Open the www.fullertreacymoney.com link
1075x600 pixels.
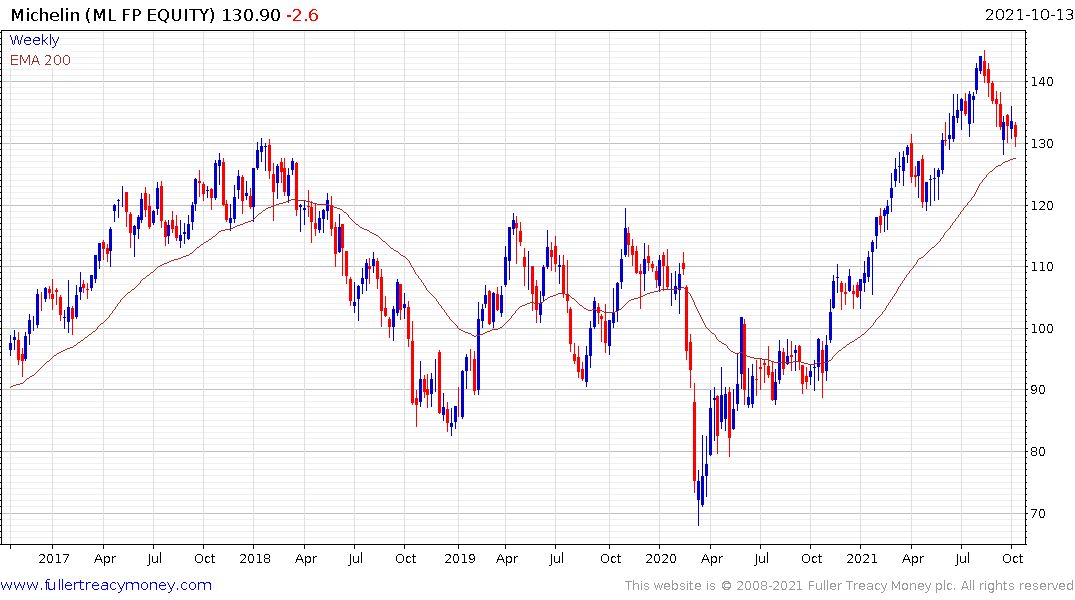pyautogui.click(x=106, y=585)
